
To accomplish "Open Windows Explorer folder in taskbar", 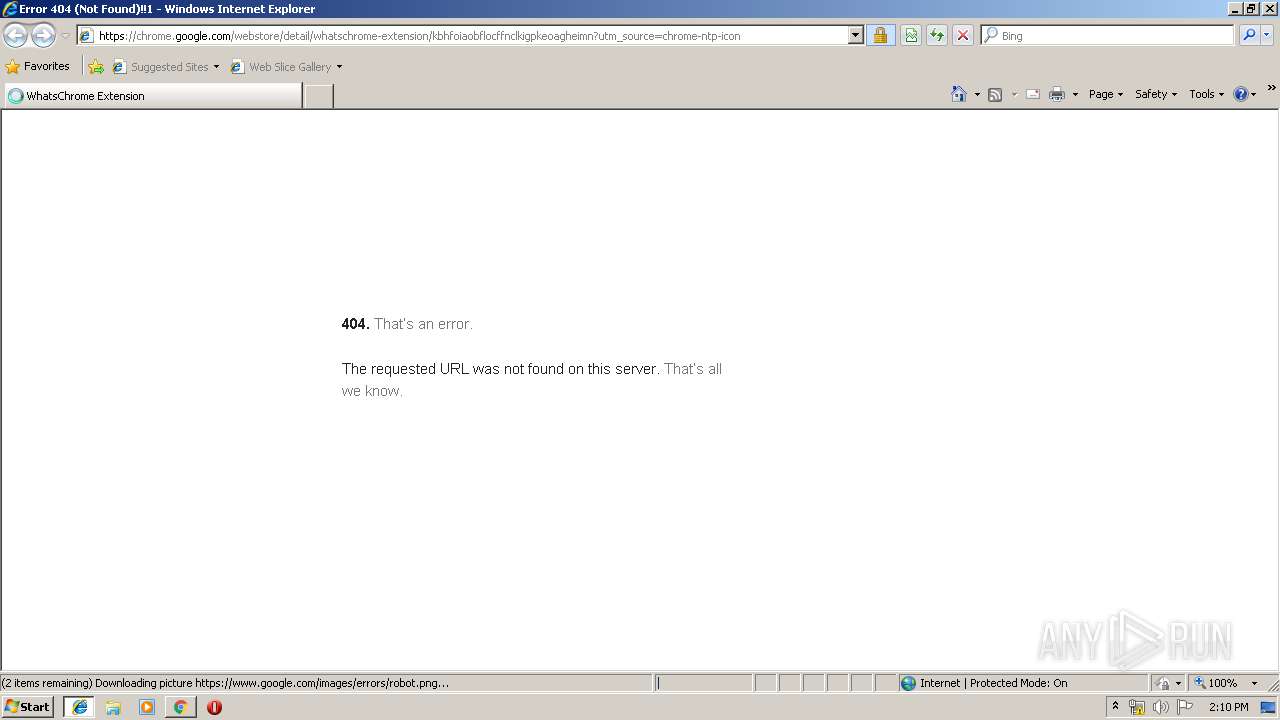I will click(x=113, y=707).
